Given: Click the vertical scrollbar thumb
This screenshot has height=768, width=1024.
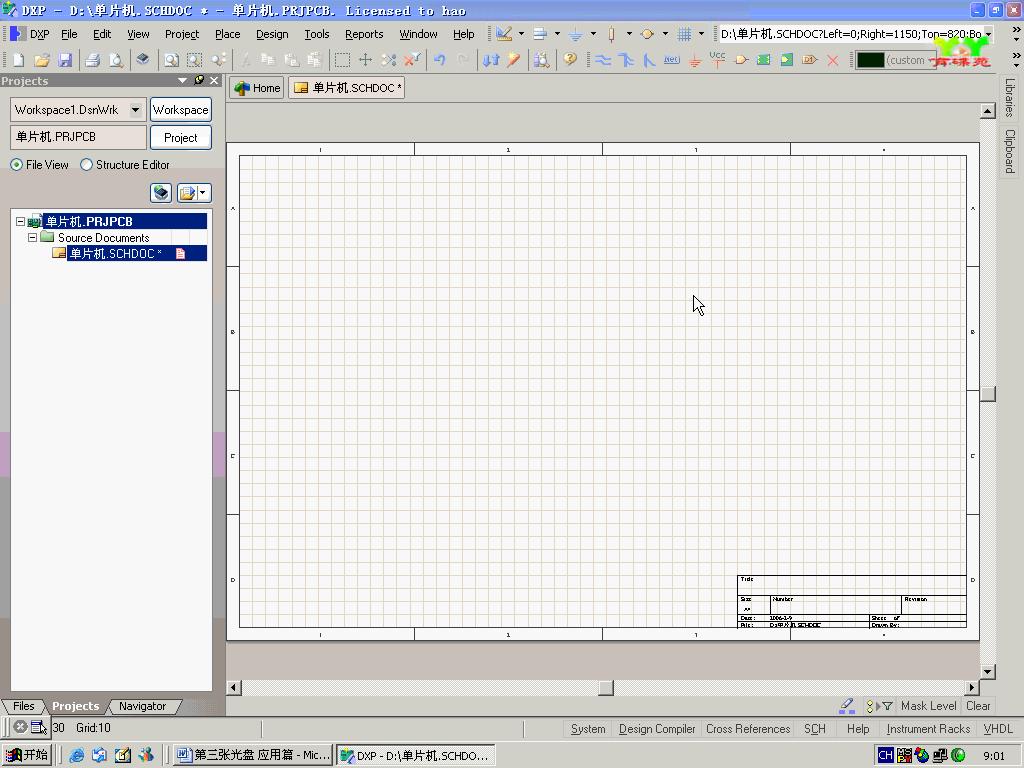Looking at the screenshot, I should (x=987, y=394).
